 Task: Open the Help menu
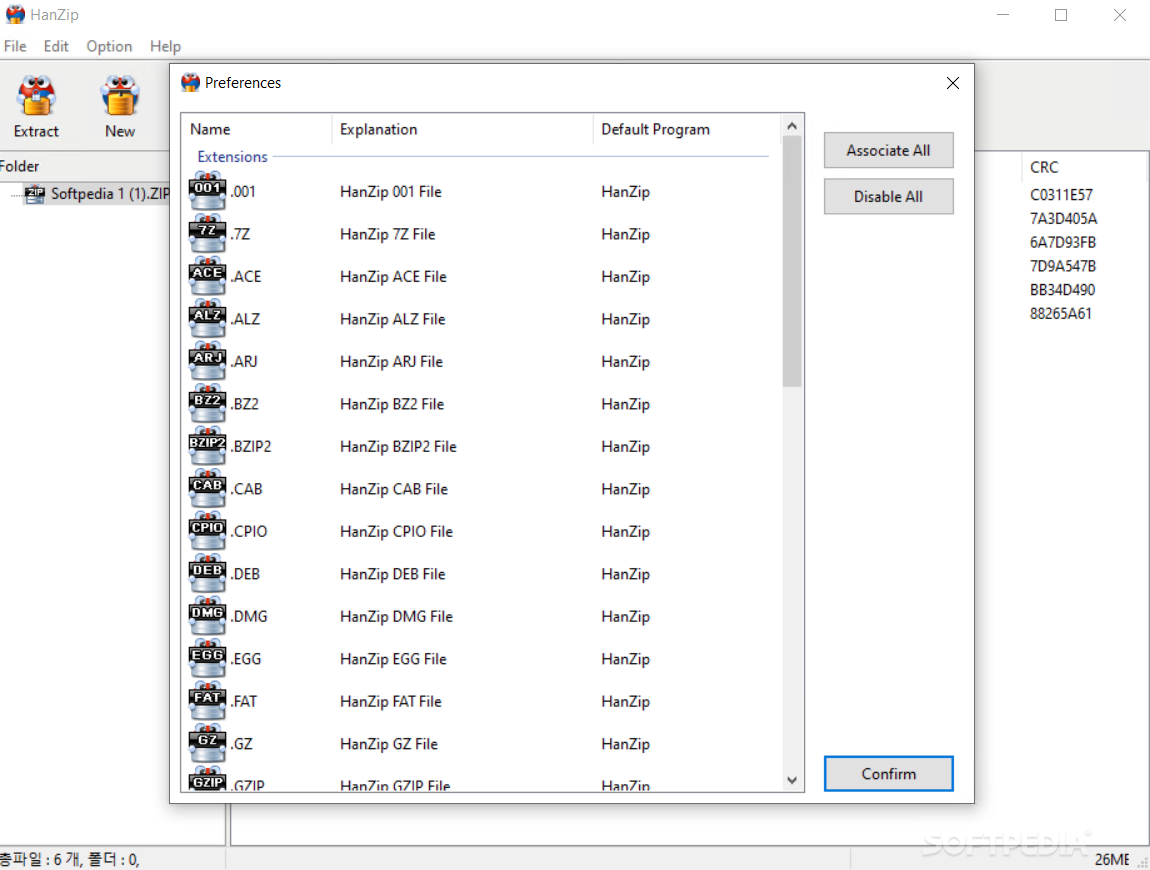165,46
